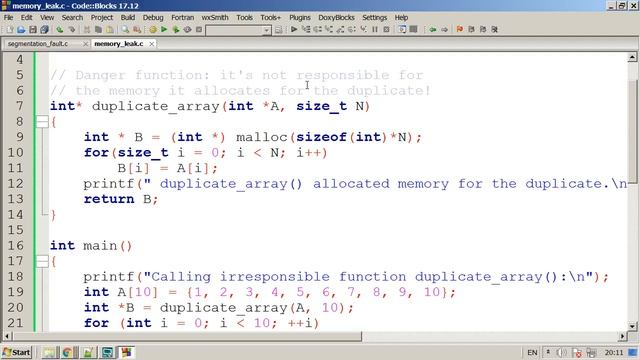
Task: Open the Fortran menu
Action: (x=182, y=18)
